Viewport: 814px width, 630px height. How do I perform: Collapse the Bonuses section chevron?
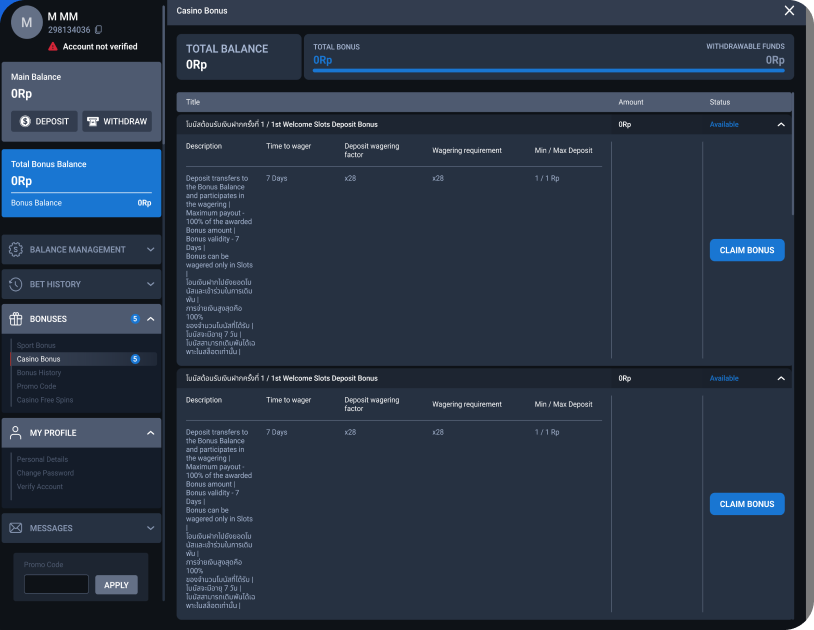coord(150,319)
